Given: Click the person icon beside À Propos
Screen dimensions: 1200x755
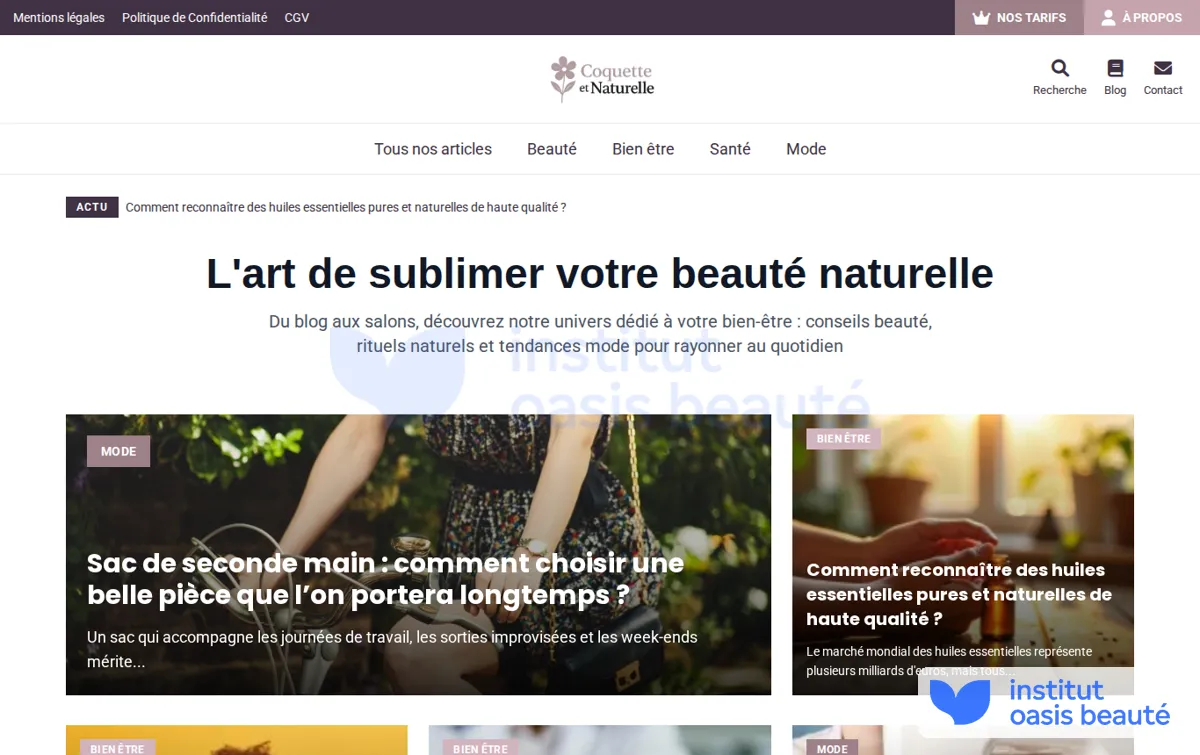Looking at the screenshot, I should click(1108, 18).
